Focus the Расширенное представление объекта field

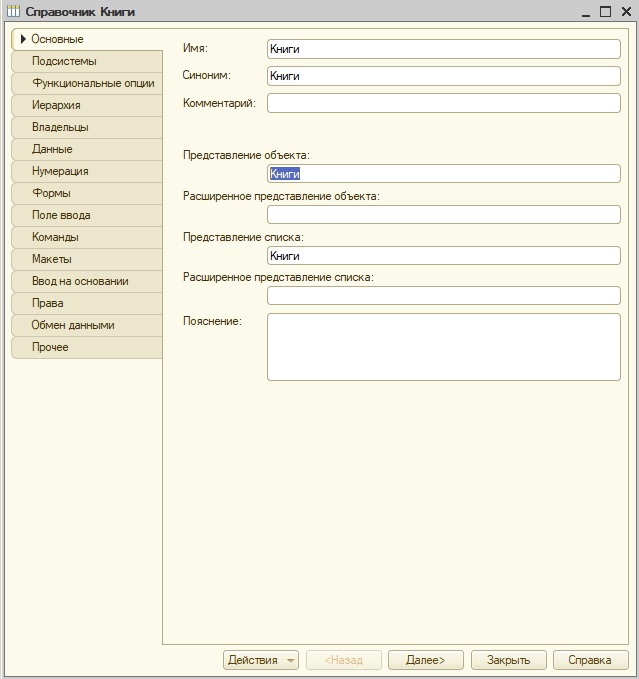tap(444, 215)
